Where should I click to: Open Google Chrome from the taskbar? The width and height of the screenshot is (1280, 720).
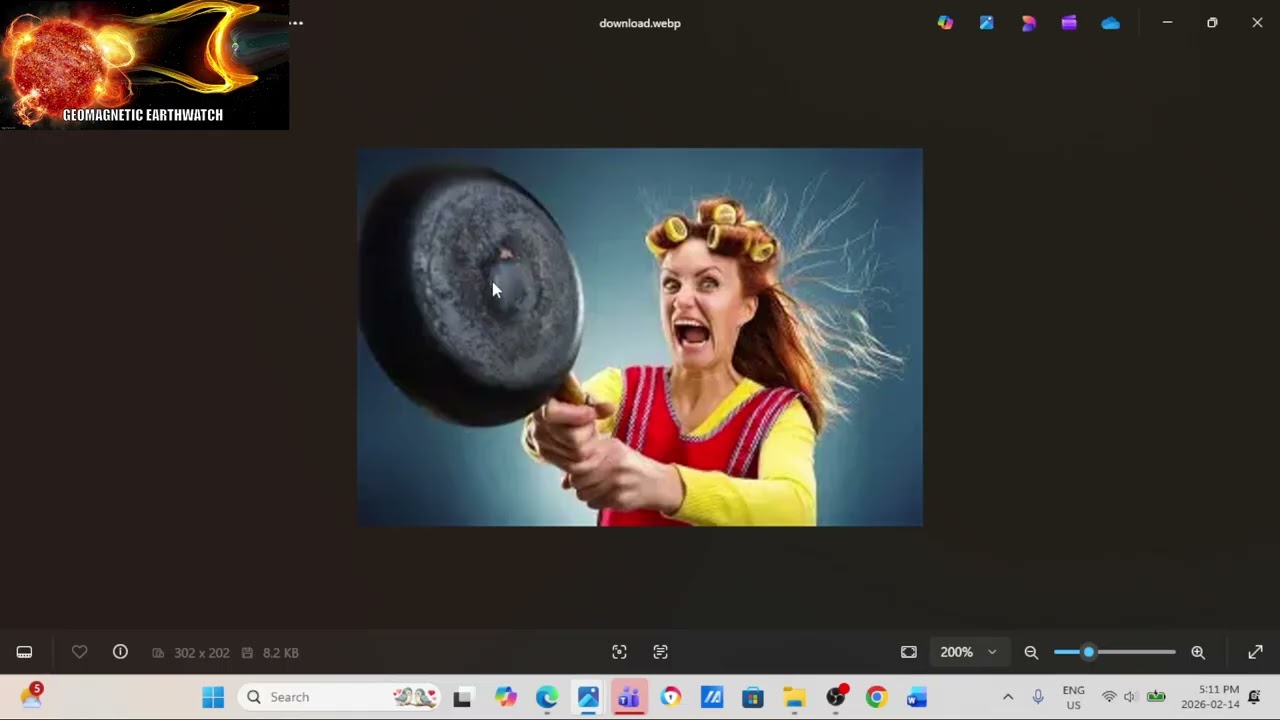pyautogui.click(x=876, y=697)
